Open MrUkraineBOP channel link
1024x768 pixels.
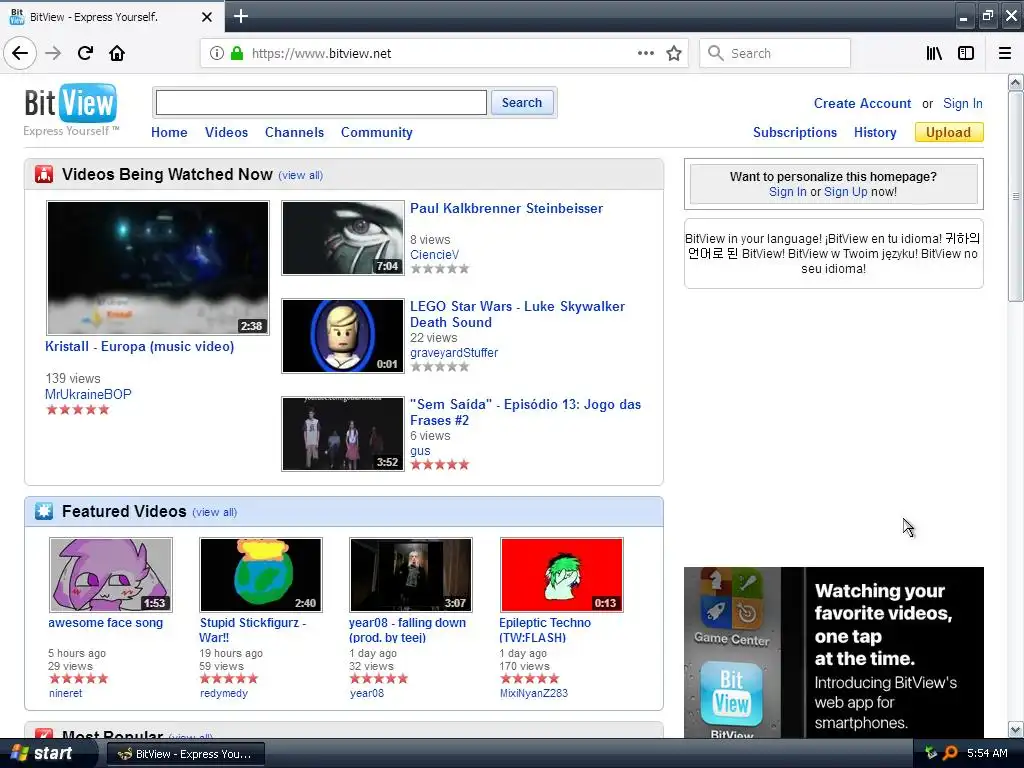click(88, 394)
